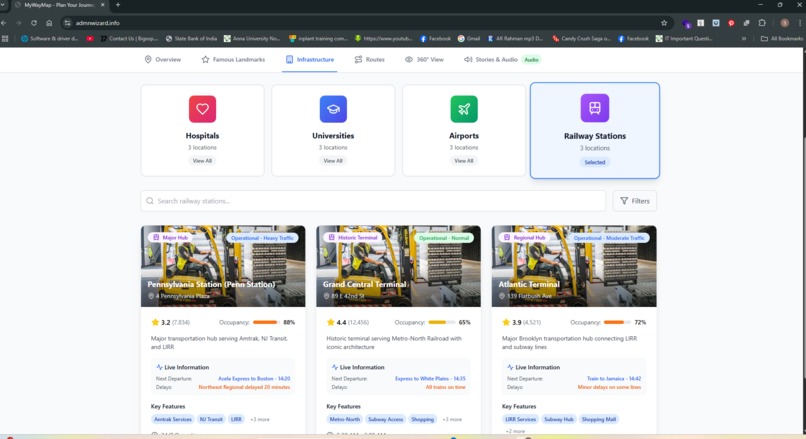
Task: Open the Pennsylvania Station card image
Action: [223, 266]
